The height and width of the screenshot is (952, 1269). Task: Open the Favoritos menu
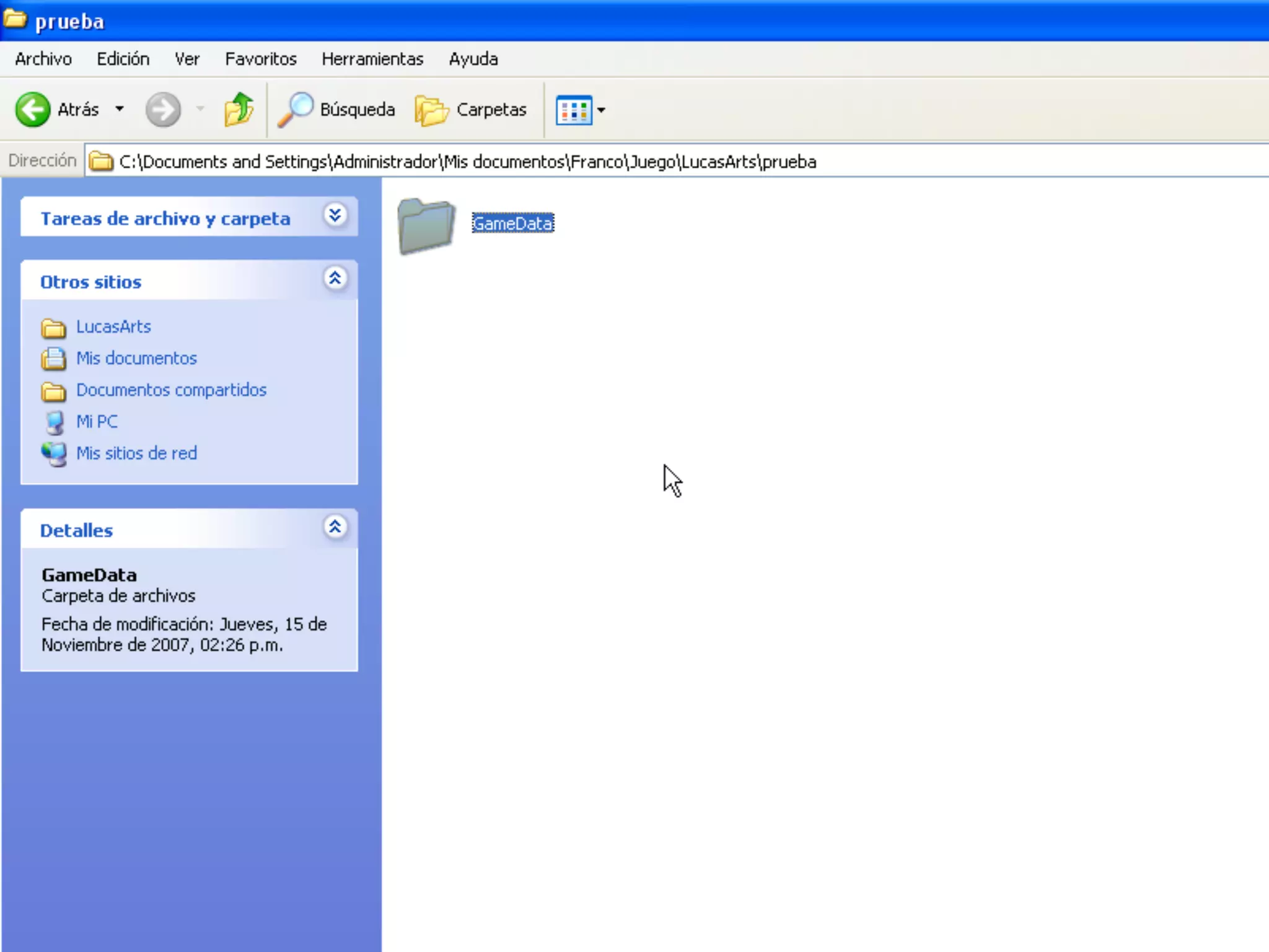point(261,59)
